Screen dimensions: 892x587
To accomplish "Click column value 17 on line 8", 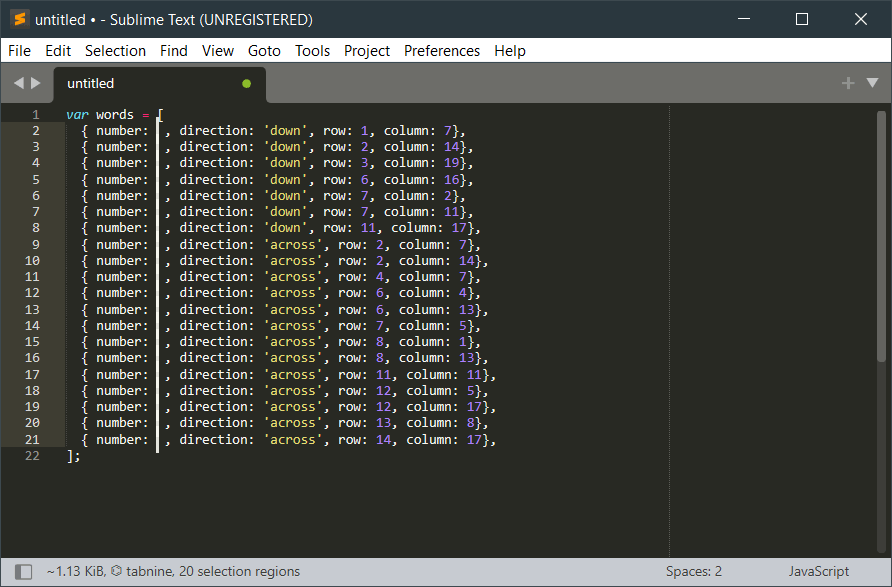I will (459, 228).
